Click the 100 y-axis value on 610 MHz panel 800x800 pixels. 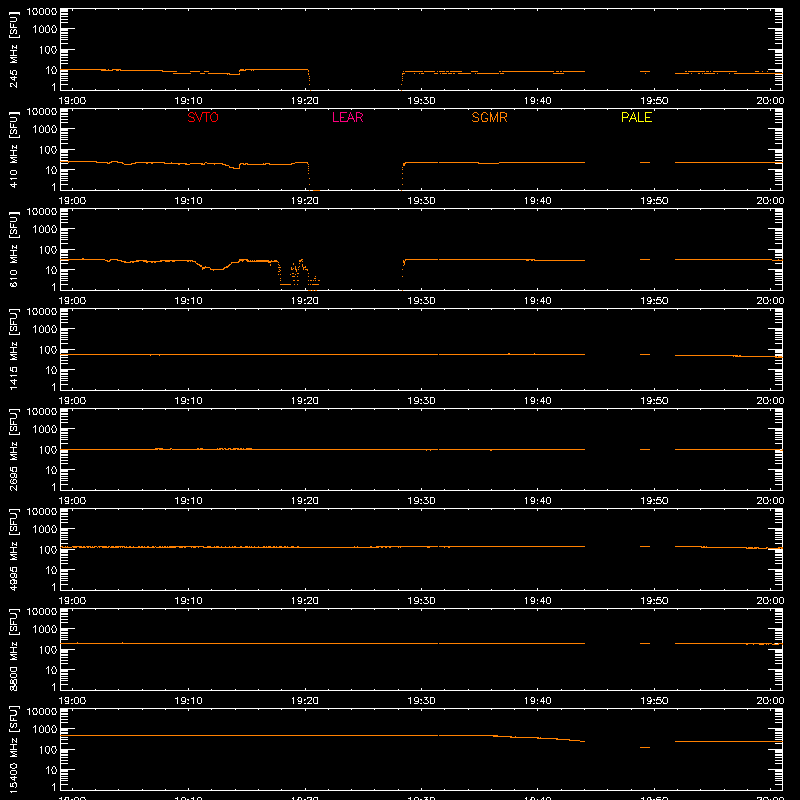tap(48, 249)
